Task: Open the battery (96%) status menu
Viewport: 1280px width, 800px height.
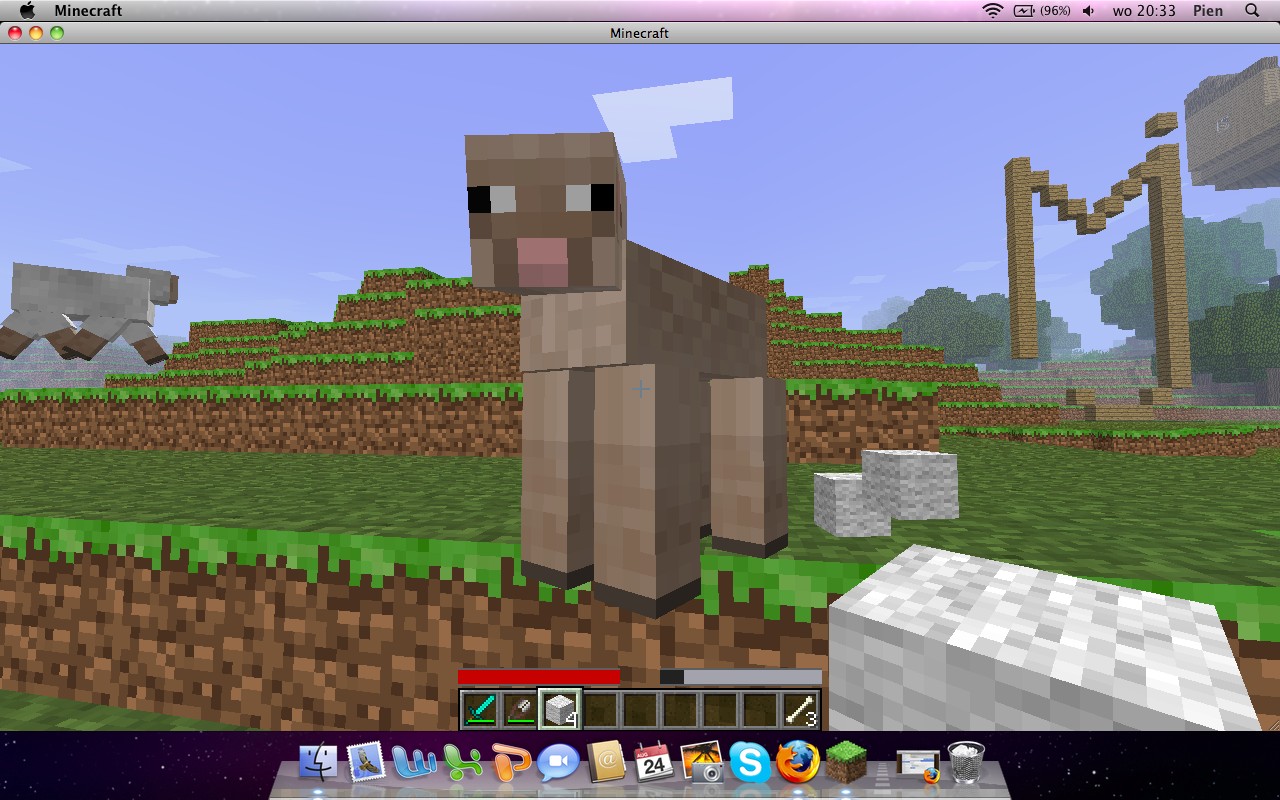Action: click(x=1040, y=11)
